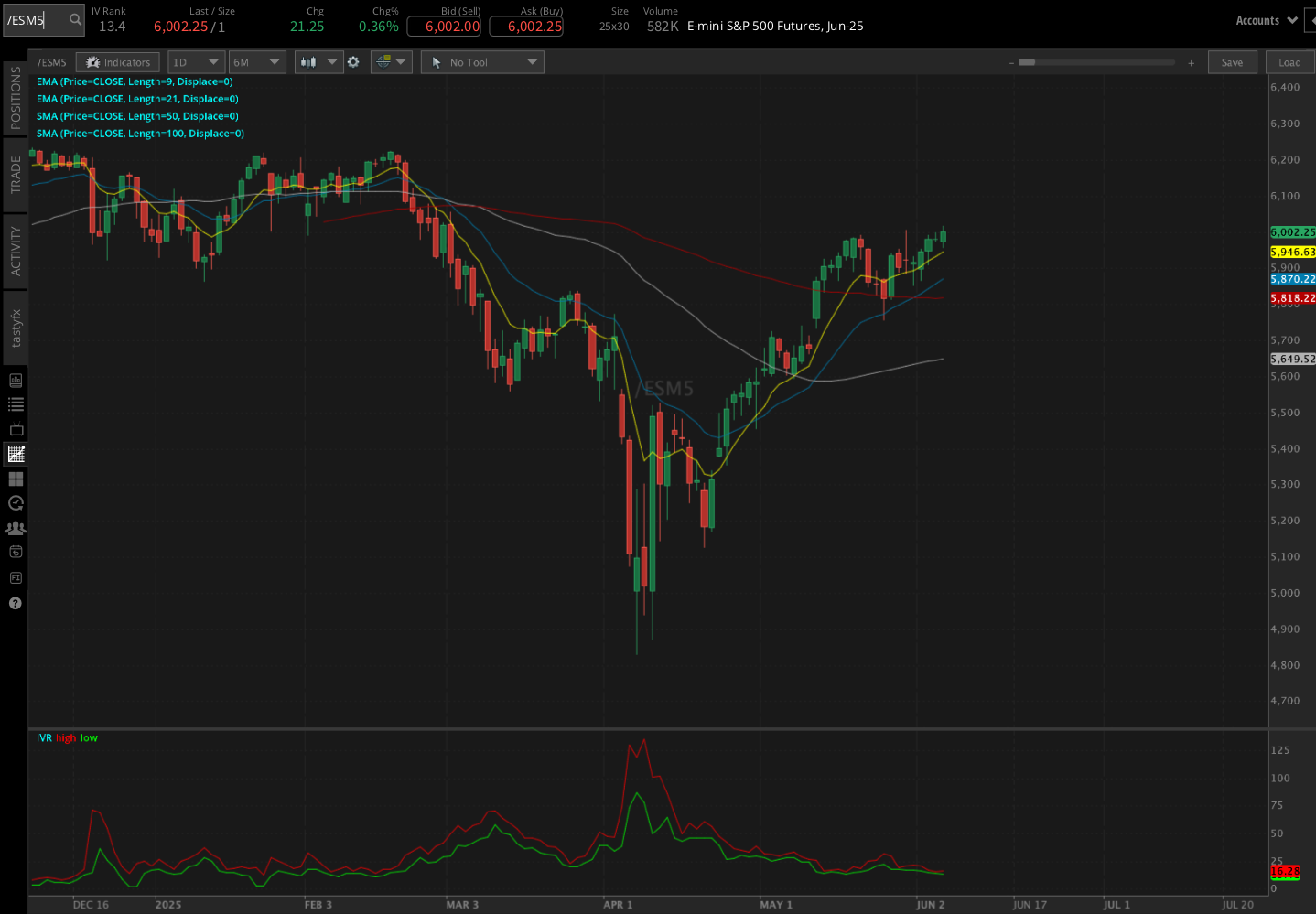1316x914 pixels.
Task: Toggle the green IVR low line
Action: [x=88, y=737]
